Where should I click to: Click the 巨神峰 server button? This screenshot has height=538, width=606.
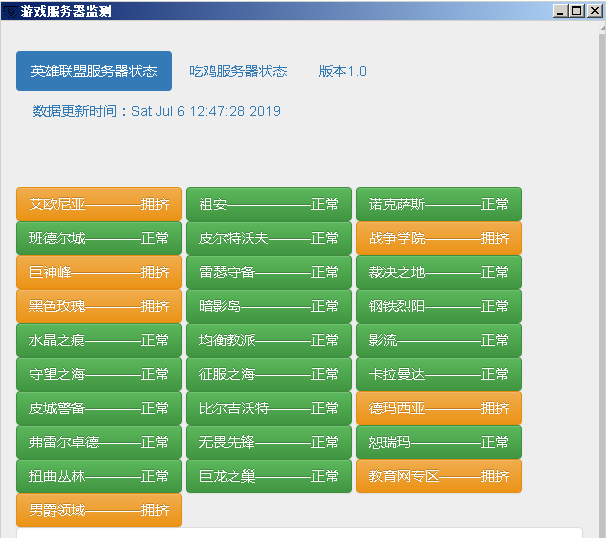(x=99, y=272)
